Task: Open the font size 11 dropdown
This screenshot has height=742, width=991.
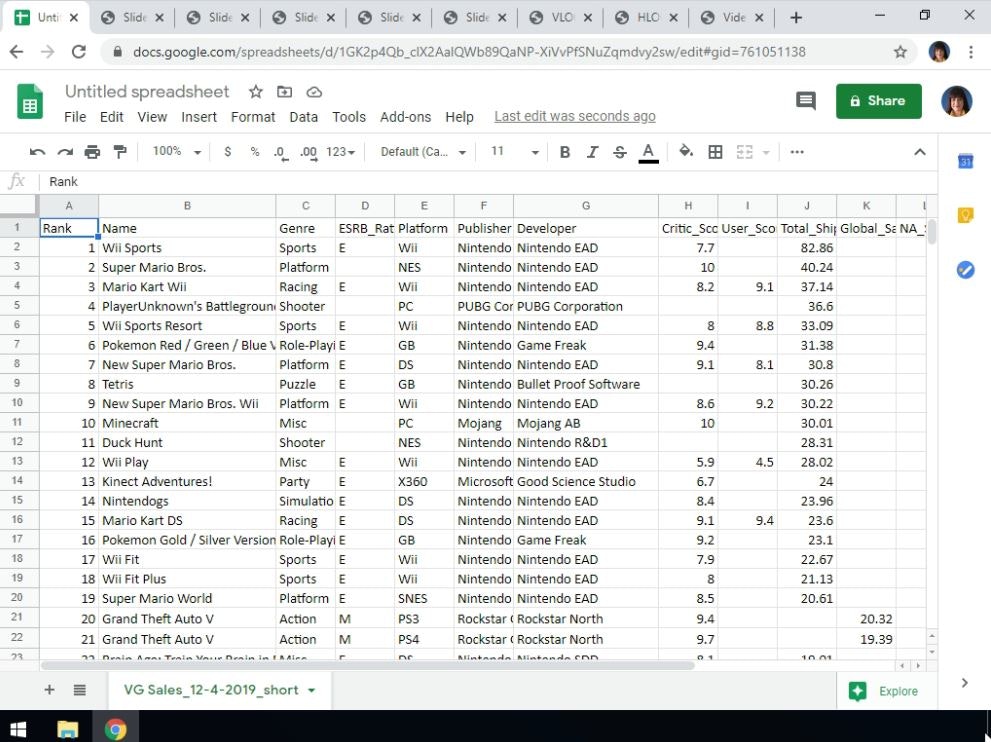Action: pyautogui.click(x=514, y=152)
